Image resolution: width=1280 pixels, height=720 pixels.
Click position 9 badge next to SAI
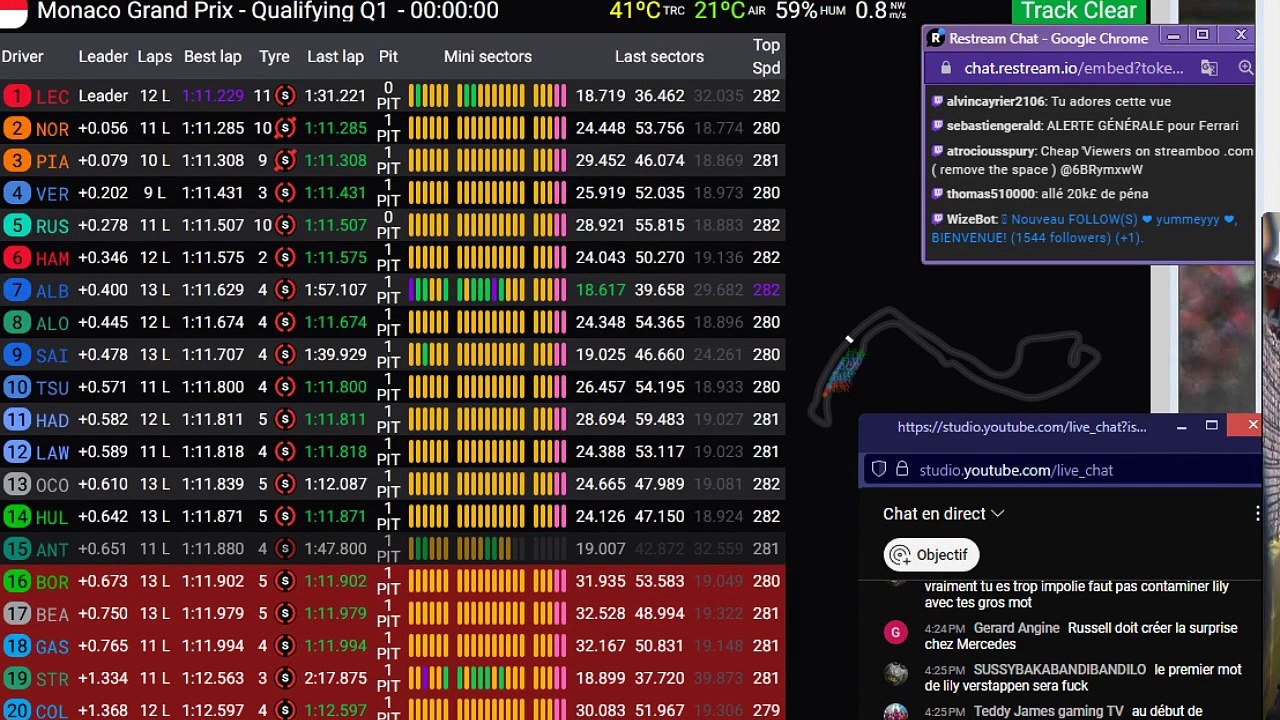click(x=17, y=354)
